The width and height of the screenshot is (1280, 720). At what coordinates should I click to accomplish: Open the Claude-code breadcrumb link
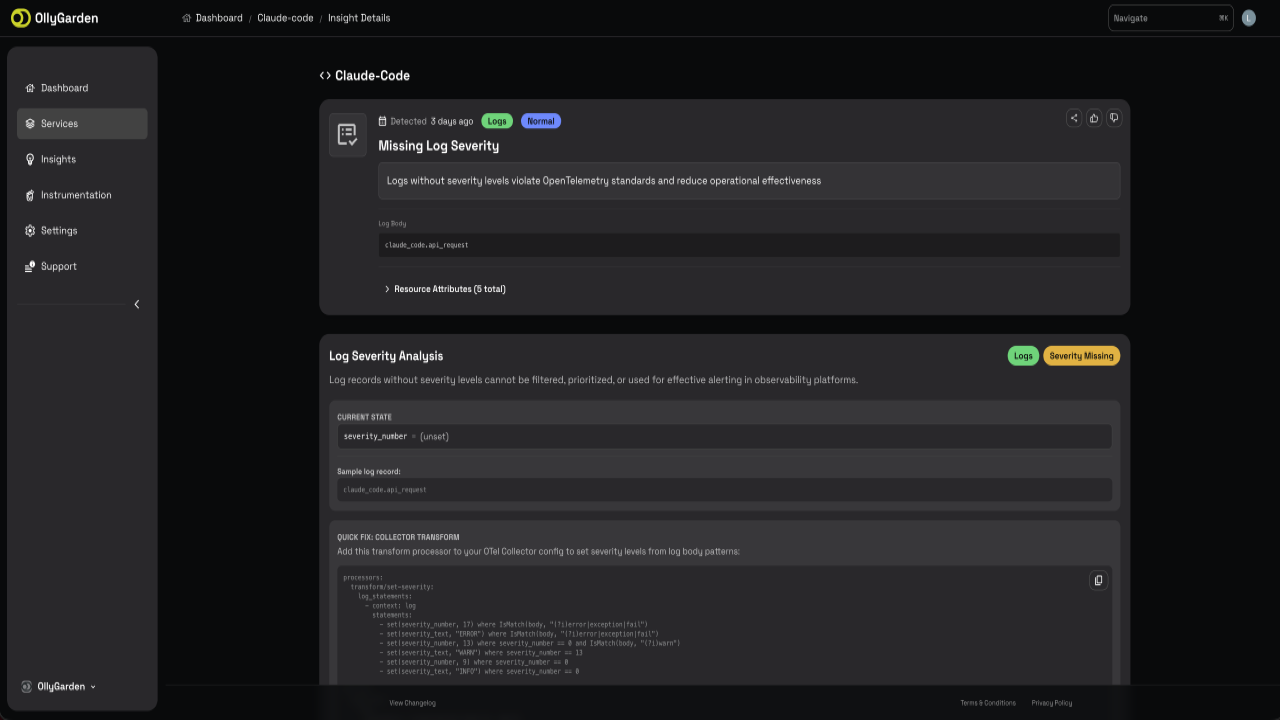[x=285, y=18]
